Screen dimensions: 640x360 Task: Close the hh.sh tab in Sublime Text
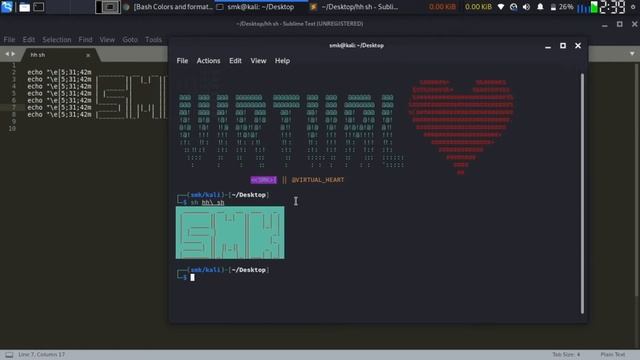pyautogui.click(x=88, y=55)
